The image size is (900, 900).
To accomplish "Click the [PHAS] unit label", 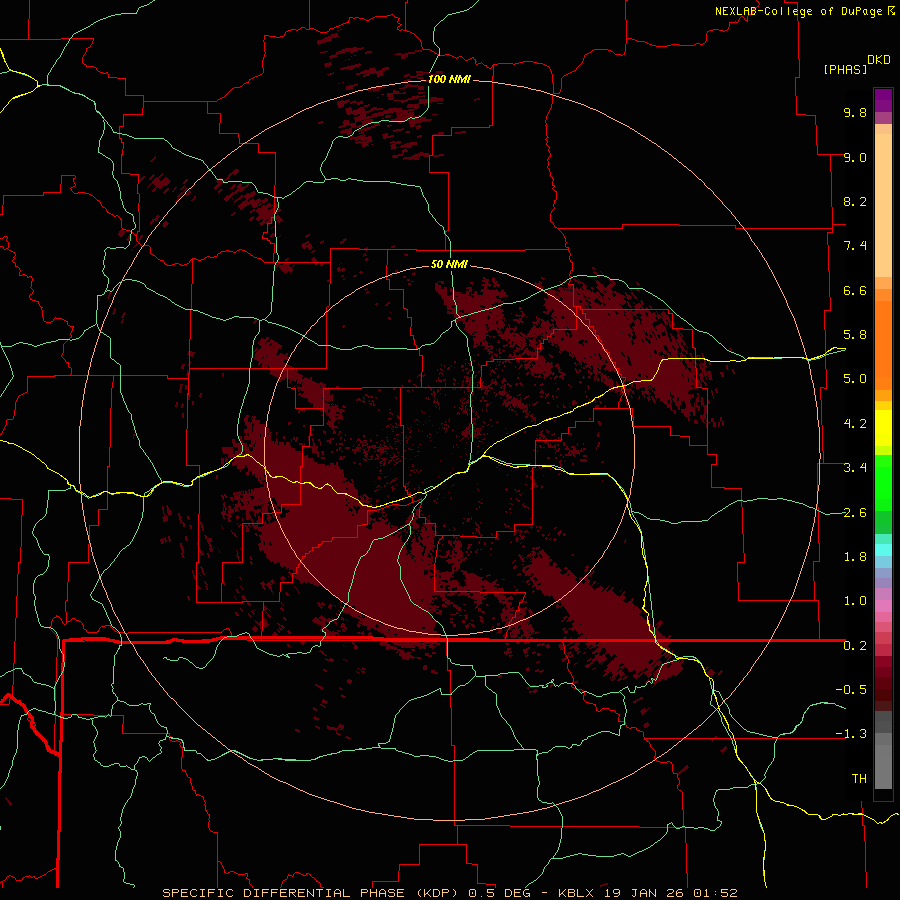I will [x=845, y=69].
